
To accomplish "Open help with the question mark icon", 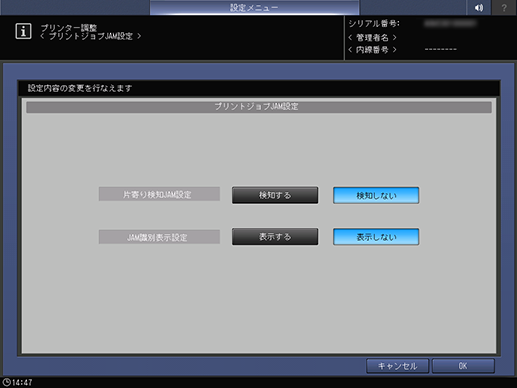I will coord(504,7).
